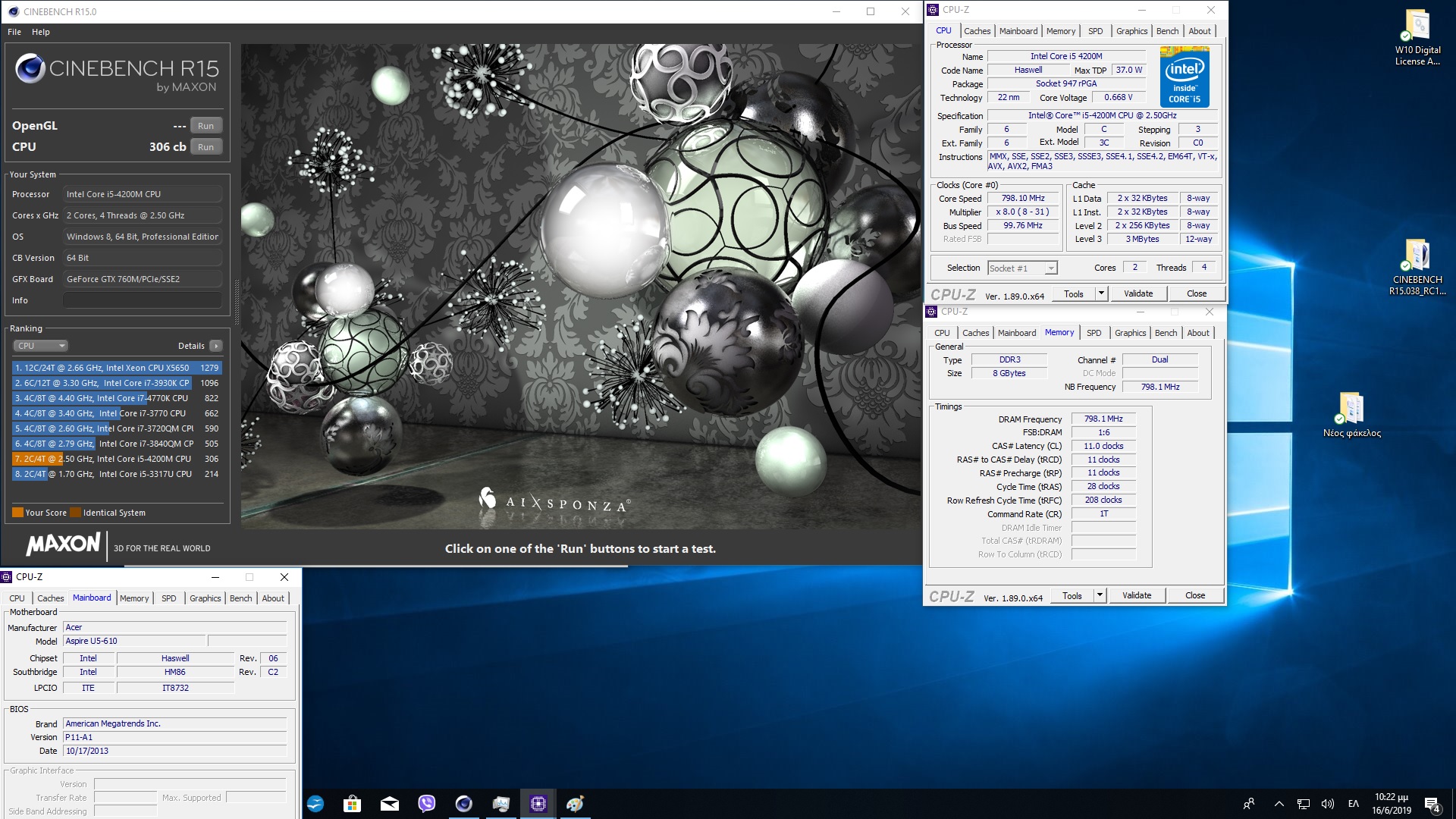Expand Tools dropdown arrow in Memory CPU-Z
This screenshot has width=1456, height=819.
(1100, 596)
